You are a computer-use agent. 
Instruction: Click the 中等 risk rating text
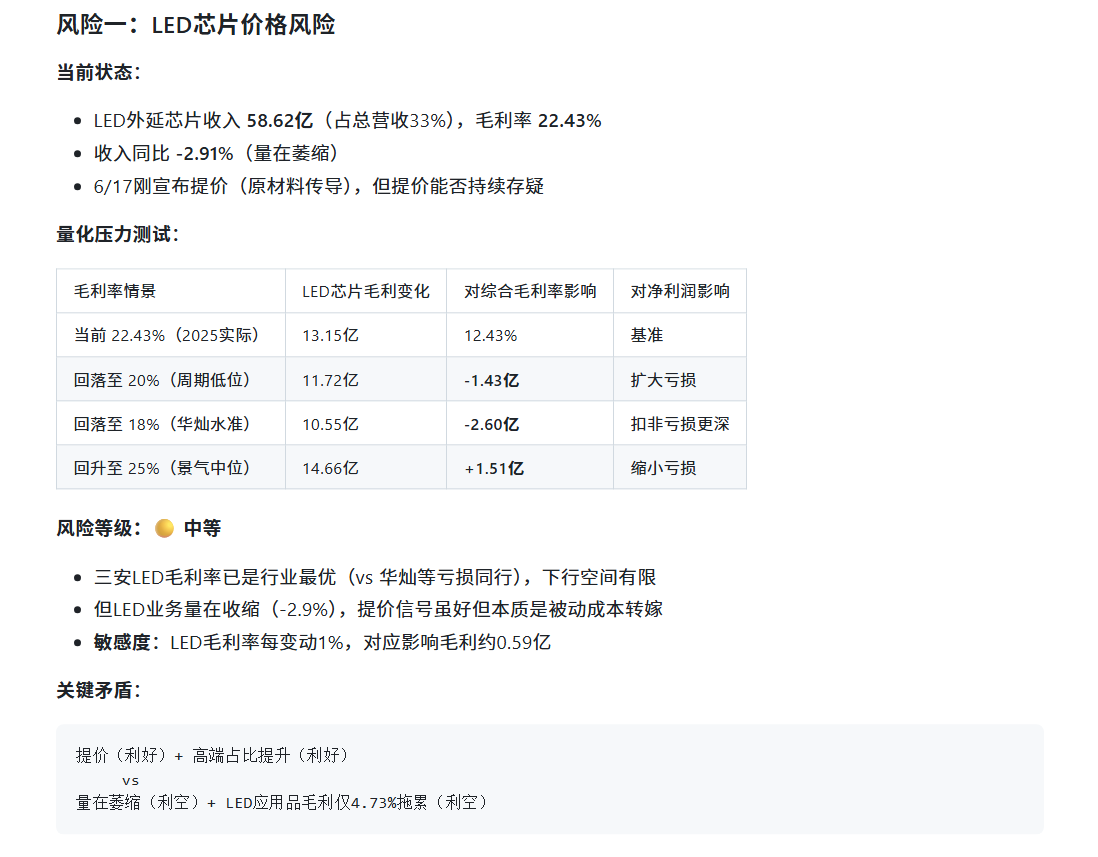(x=202, y=528)
